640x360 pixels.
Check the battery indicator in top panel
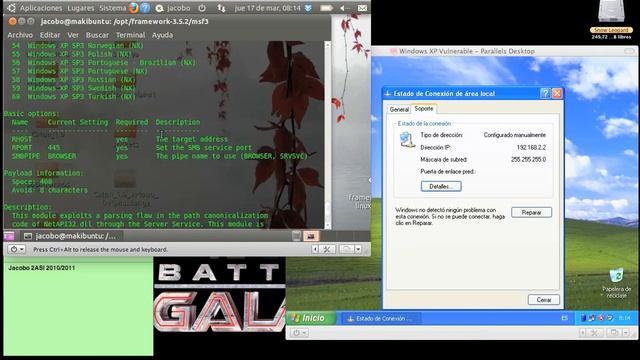pyautogui.click(x=326, y=8)
